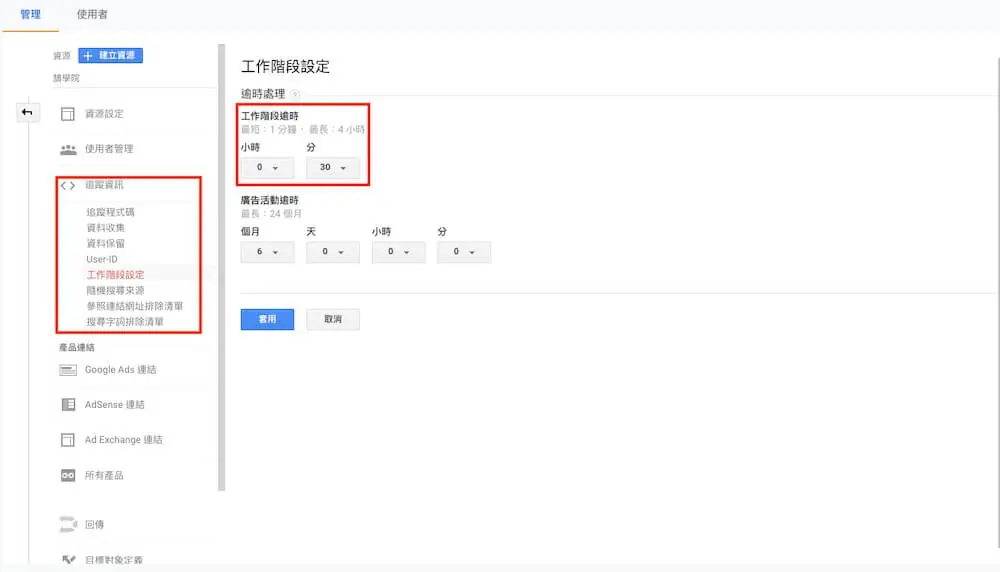
Task: Open 搜尋字詞排除清單 in the sidebar
Action: coord(125,322)
